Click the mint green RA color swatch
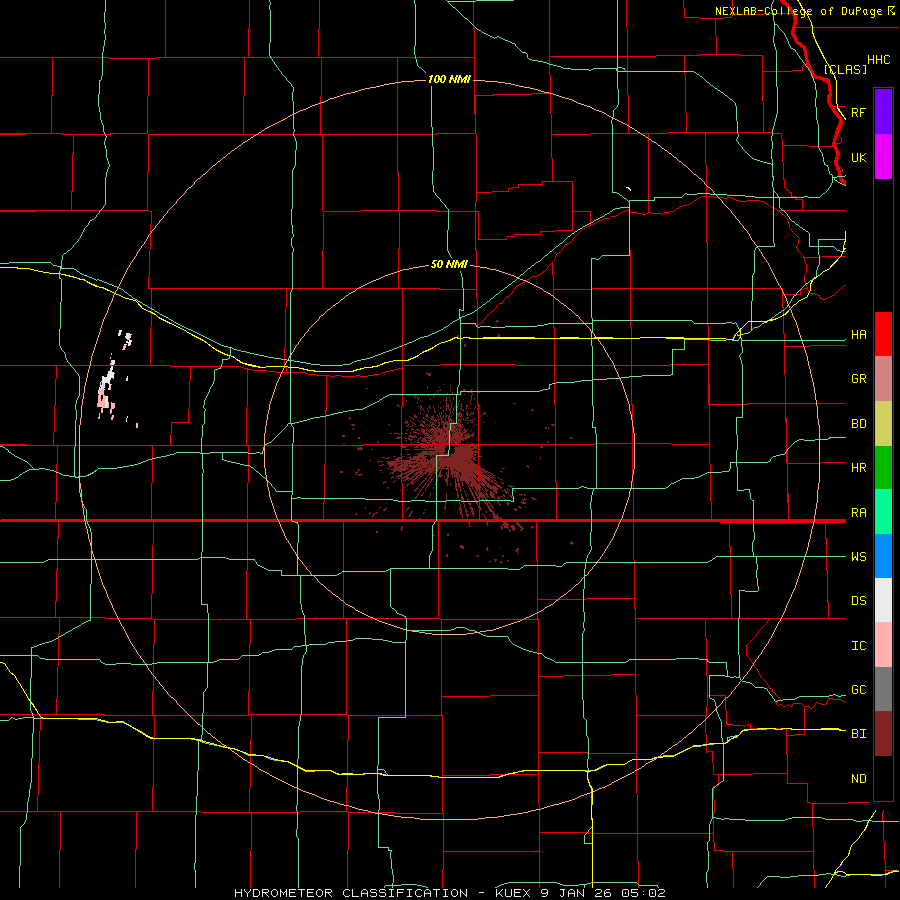 click(x=883, y=512)
